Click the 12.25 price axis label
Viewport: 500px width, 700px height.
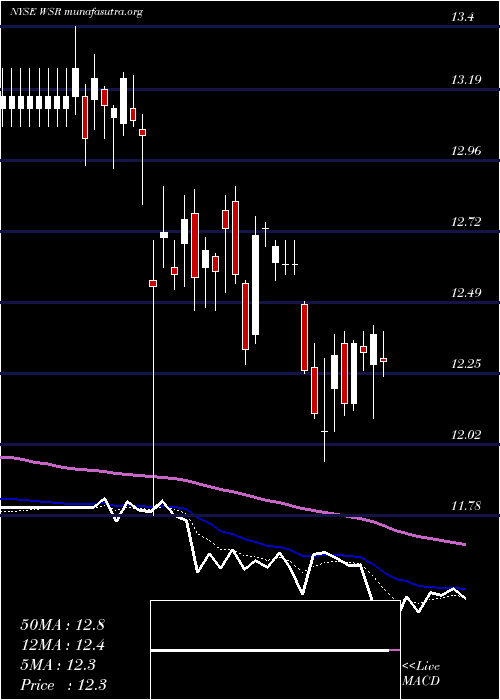pos(467,364)
